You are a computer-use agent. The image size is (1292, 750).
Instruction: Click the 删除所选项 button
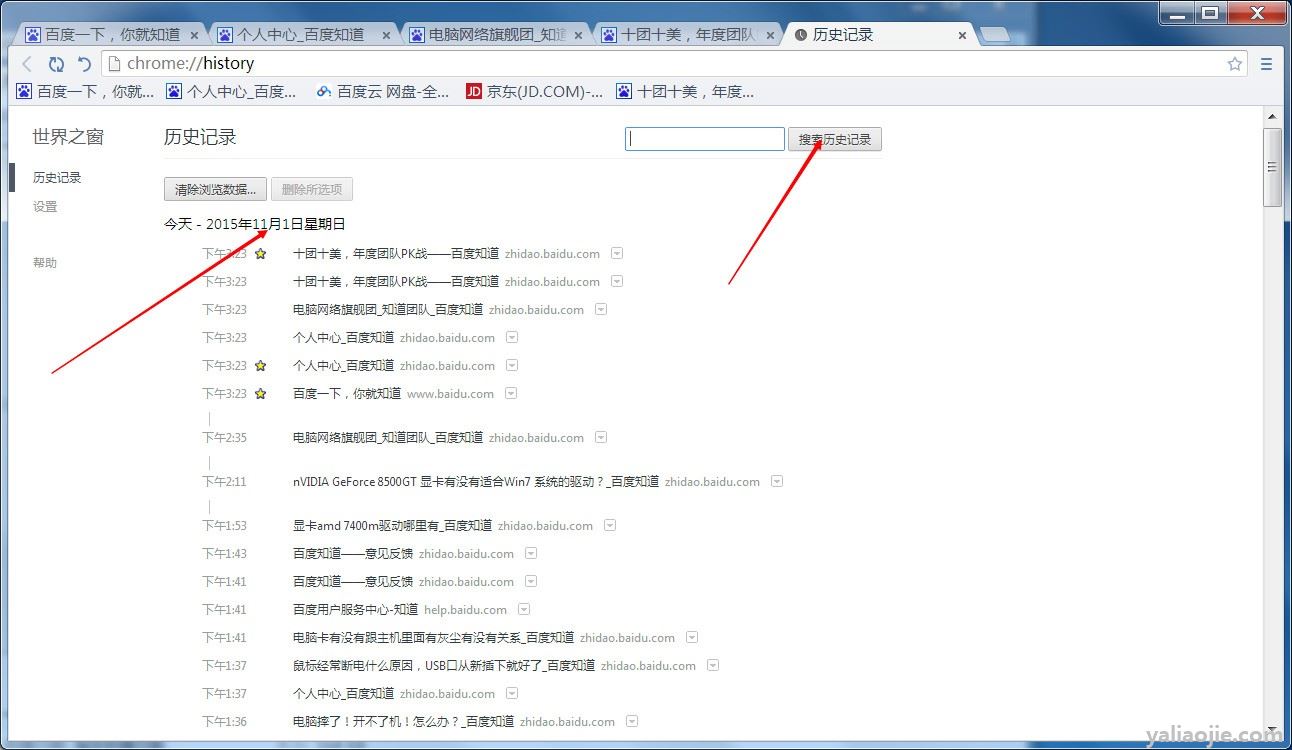(312, 189)
